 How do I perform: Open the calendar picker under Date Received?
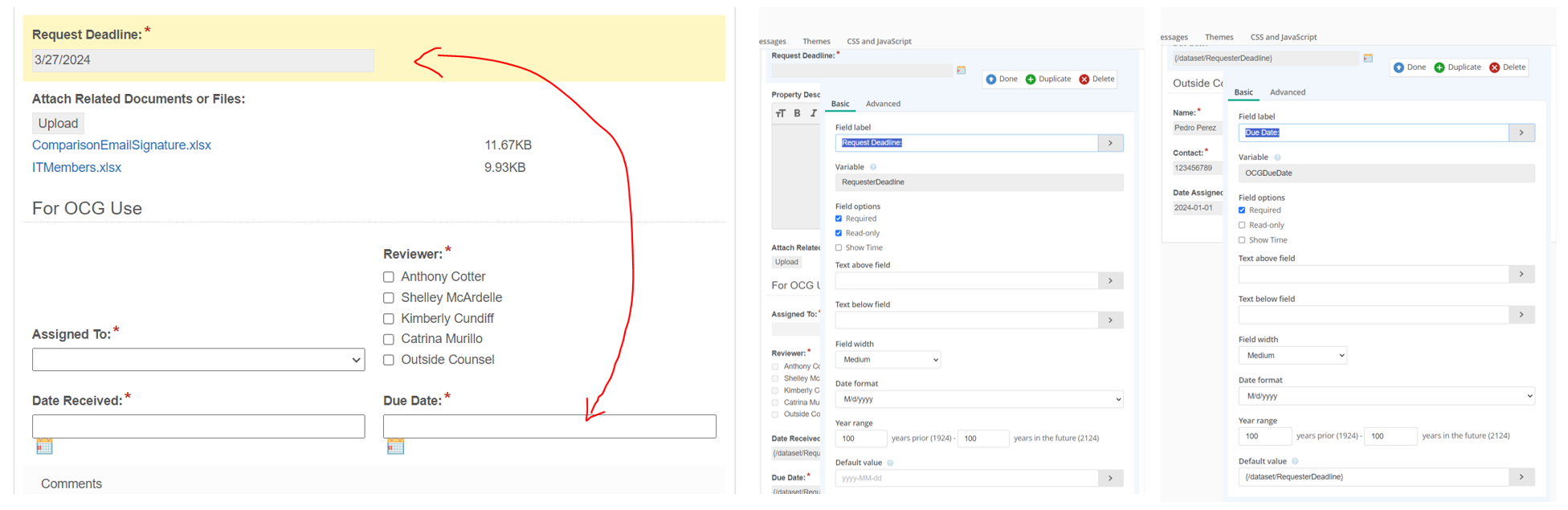[x=44, y=447]
